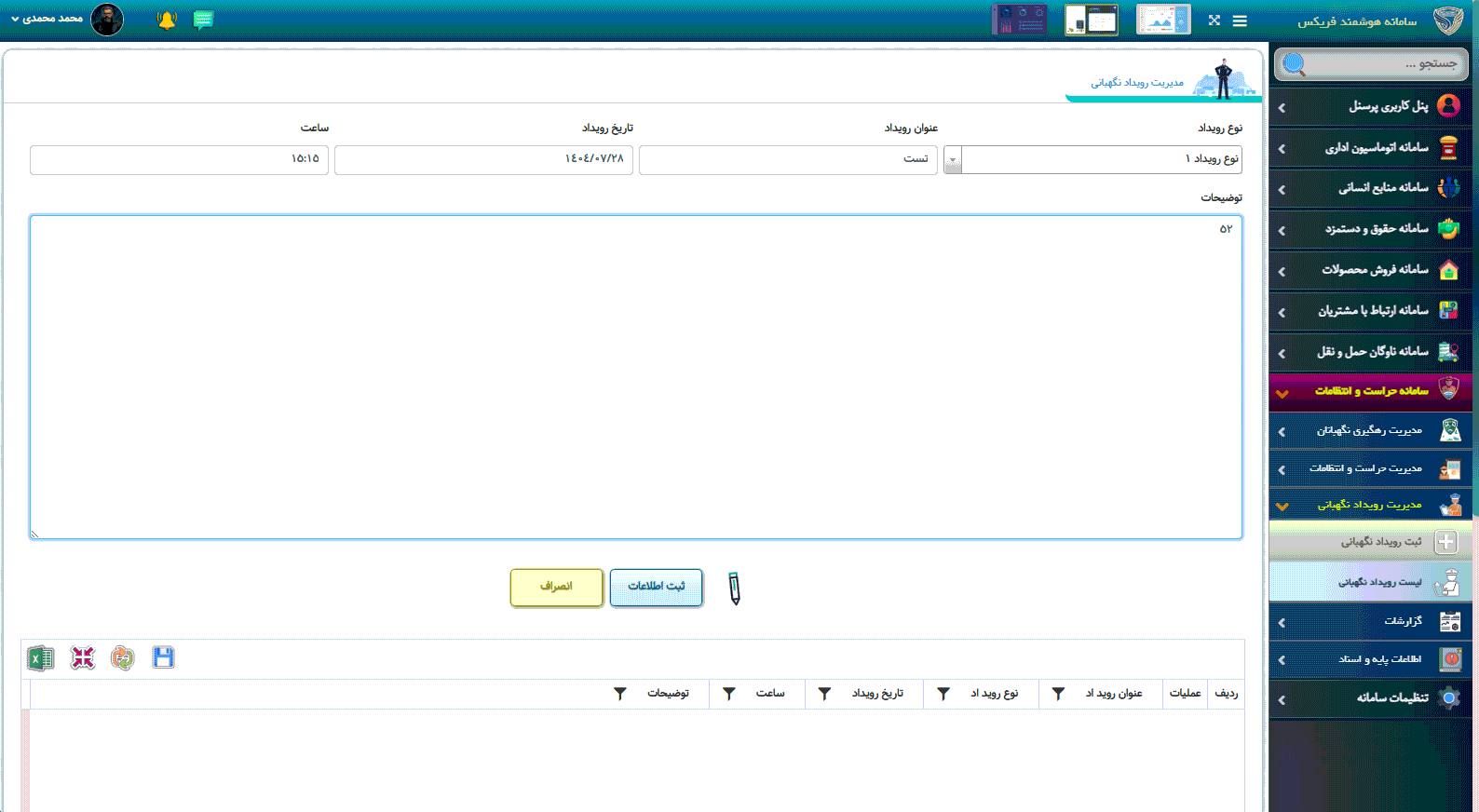Image resolution: width=1479 pixels, height=812 pixels.
Task: Click the magenta collapse arrows icon
Action: (82, 658)
